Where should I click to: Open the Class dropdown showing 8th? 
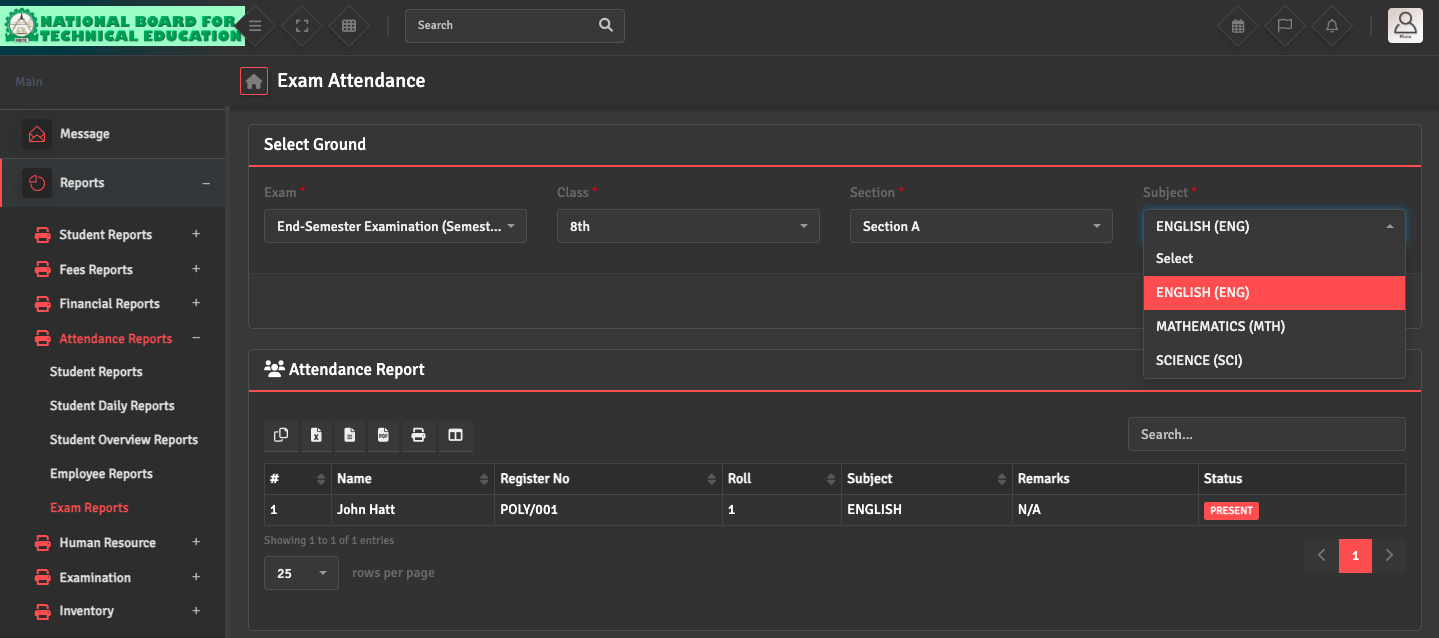(x=688, y=227)
